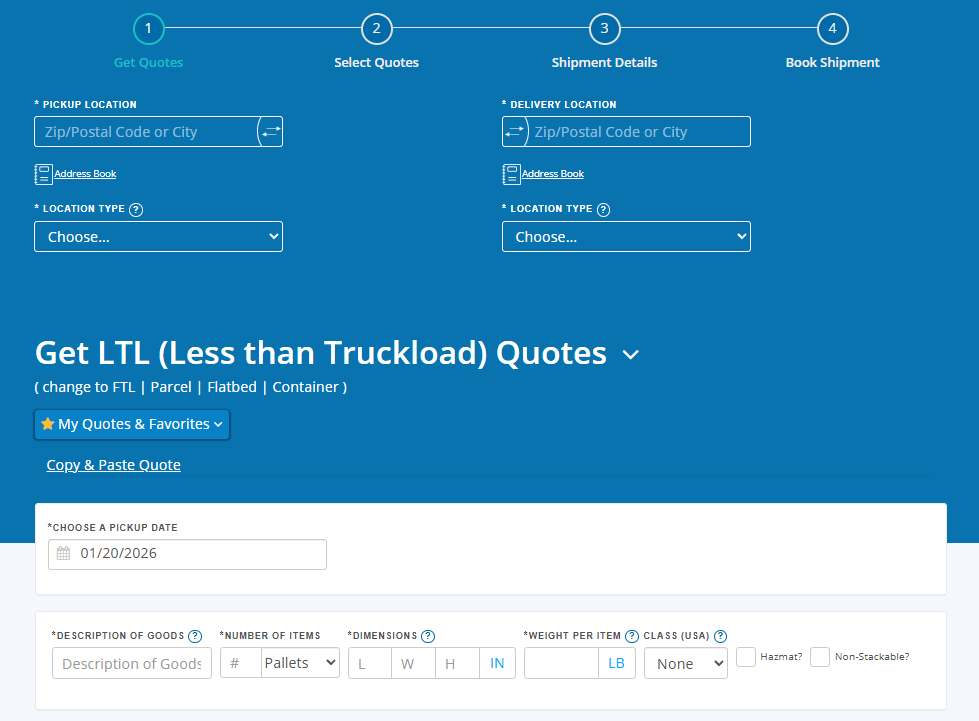Click the help icon beside Dimensions

[429, 635]
